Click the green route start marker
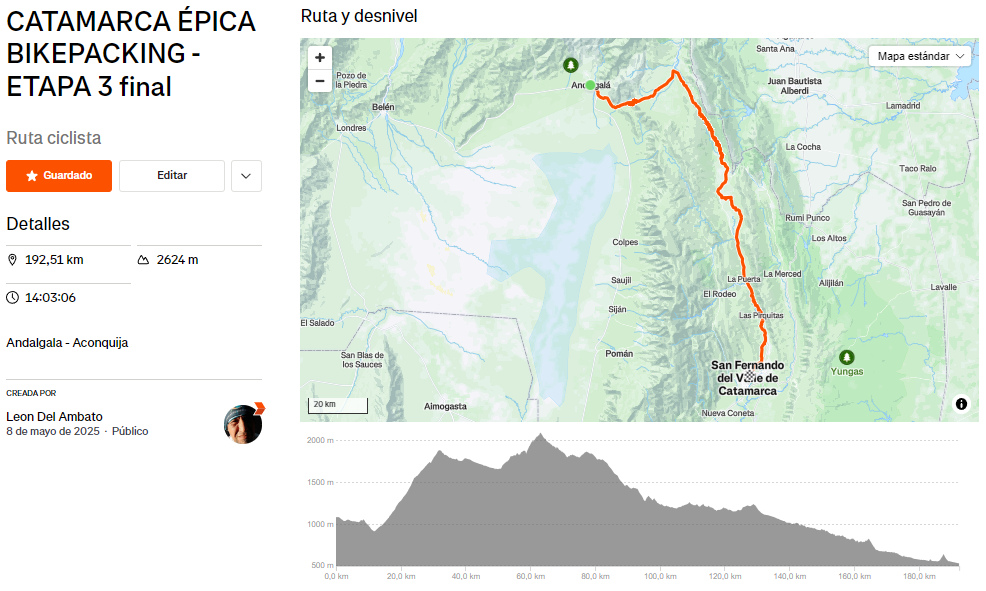 (x=590, y=86)
